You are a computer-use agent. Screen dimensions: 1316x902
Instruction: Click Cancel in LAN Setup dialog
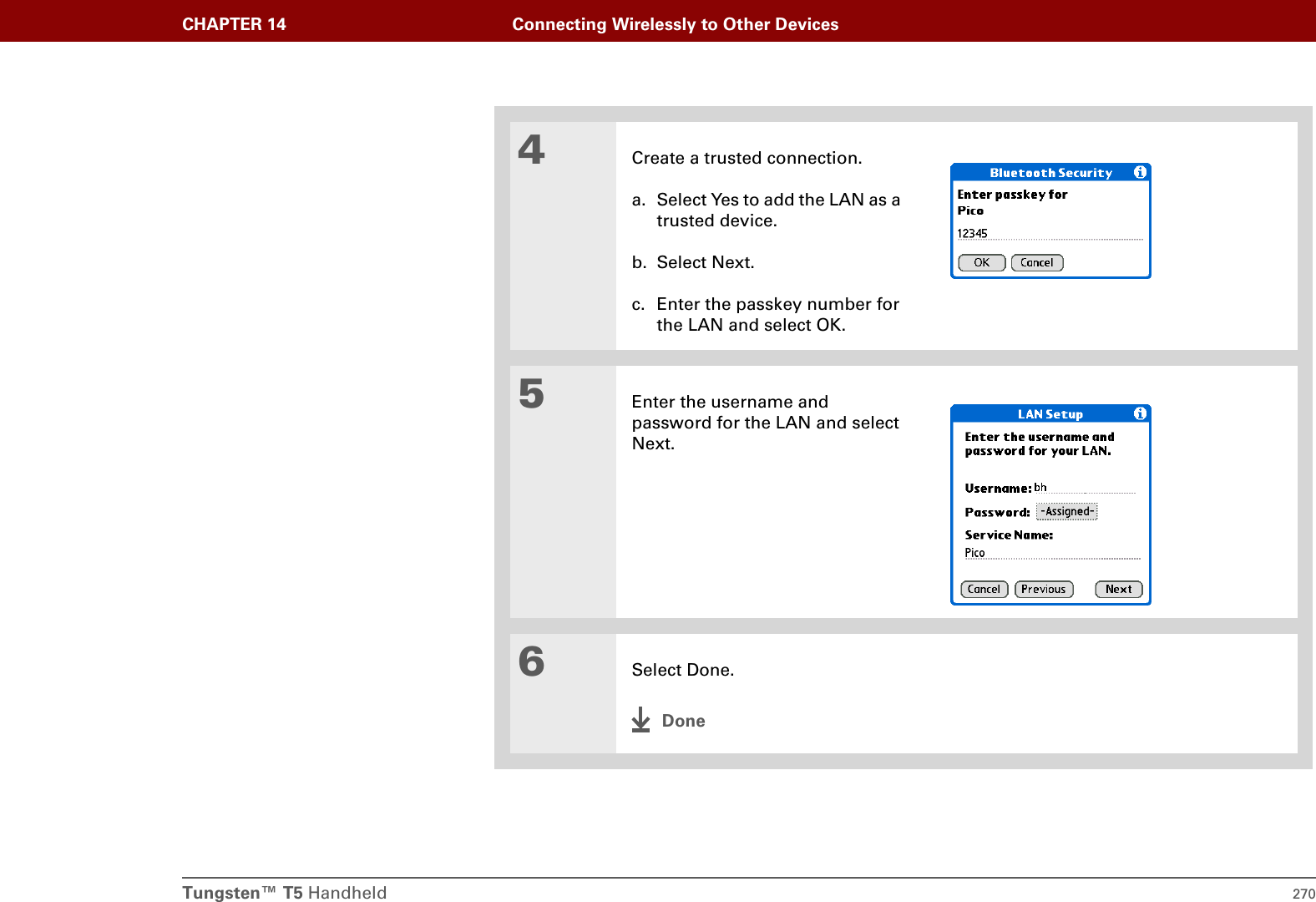pos(984,589)
